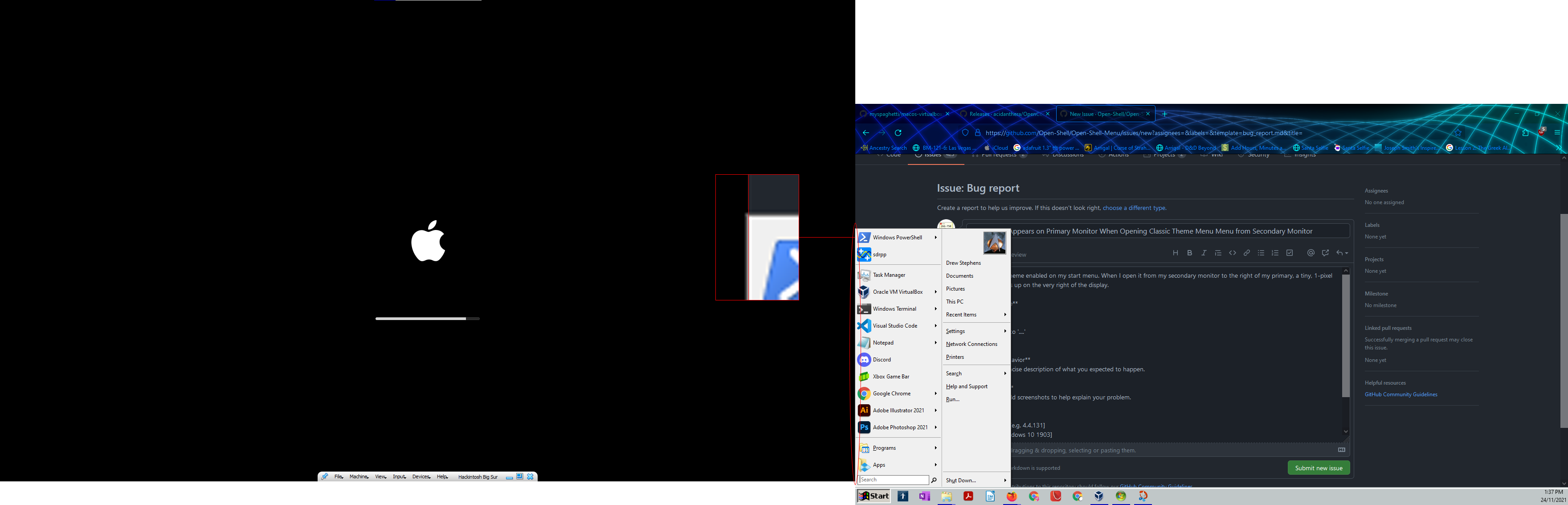Screen dimensions: 1568x505
Task: Click the Submit new issue button
Action: (1319, 468)
